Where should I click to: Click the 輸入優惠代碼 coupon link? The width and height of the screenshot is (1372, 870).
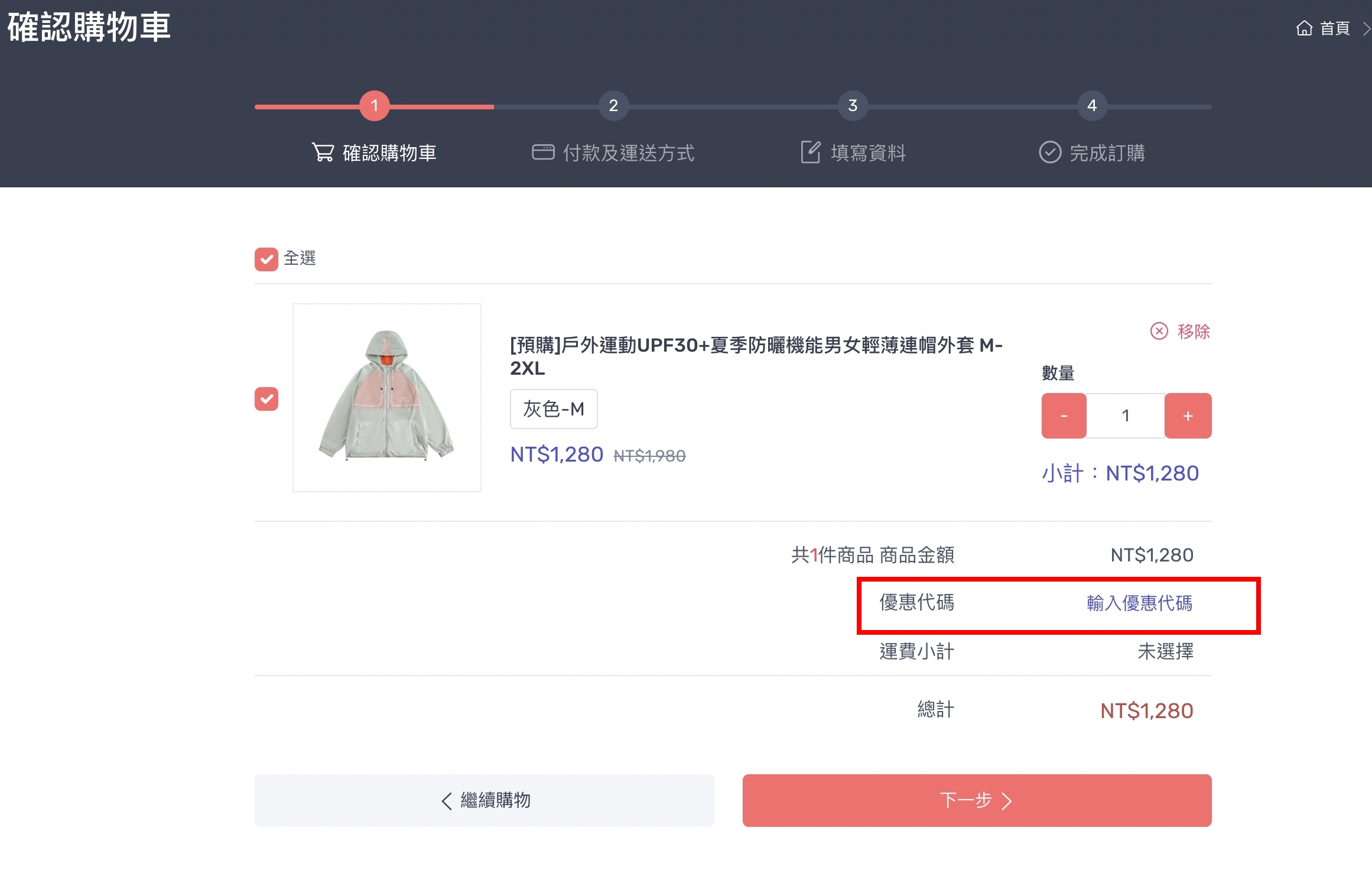click(1139, 603)
